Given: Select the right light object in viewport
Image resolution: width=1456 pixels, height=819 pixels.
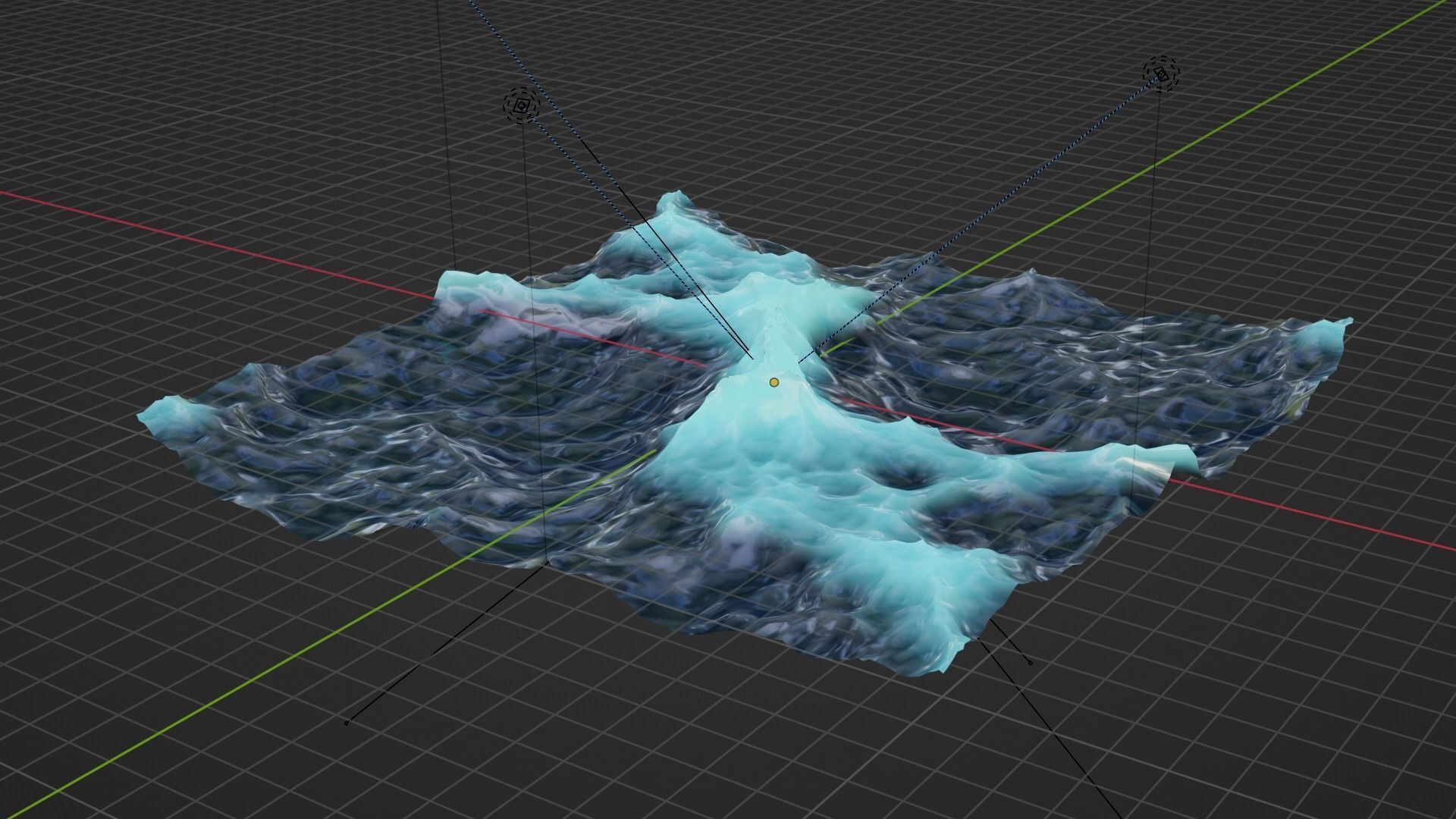Looking at the screenshot, I should 1162,74.
